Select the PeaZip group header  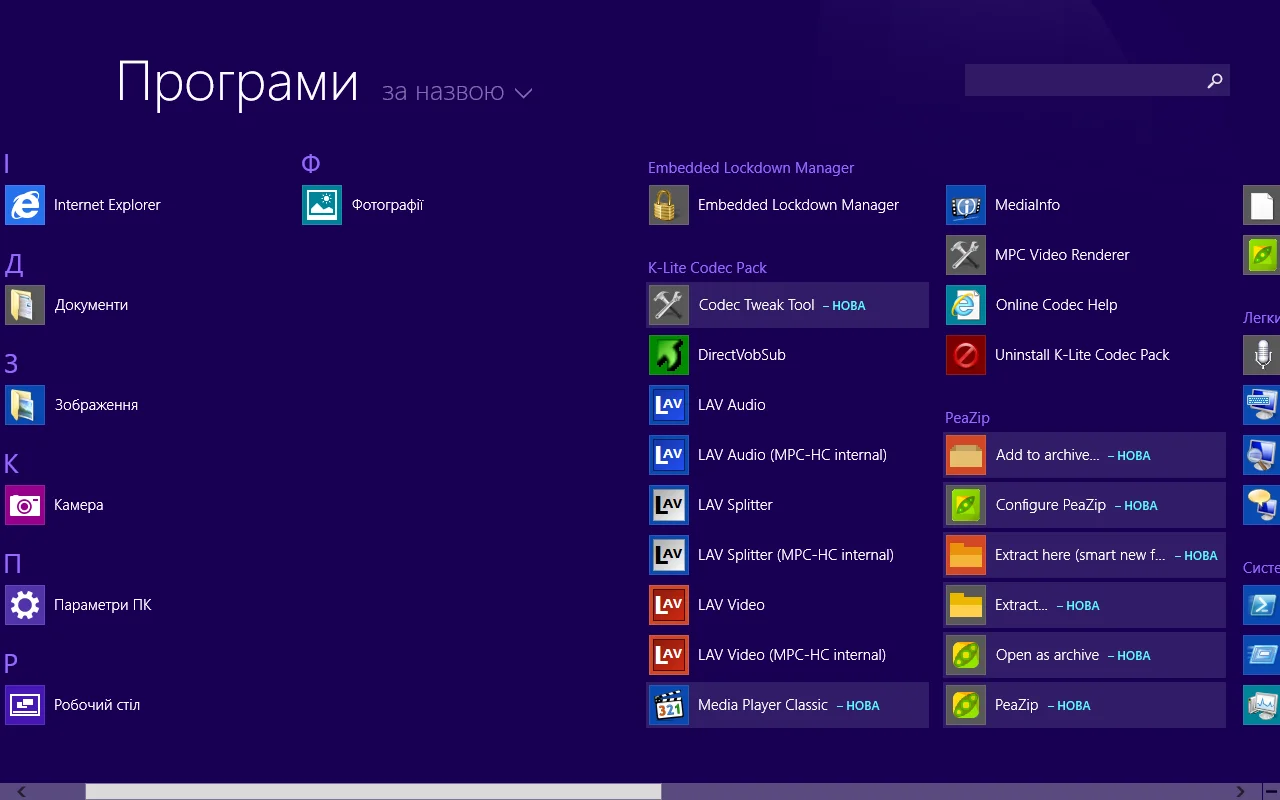coord(967,417)
